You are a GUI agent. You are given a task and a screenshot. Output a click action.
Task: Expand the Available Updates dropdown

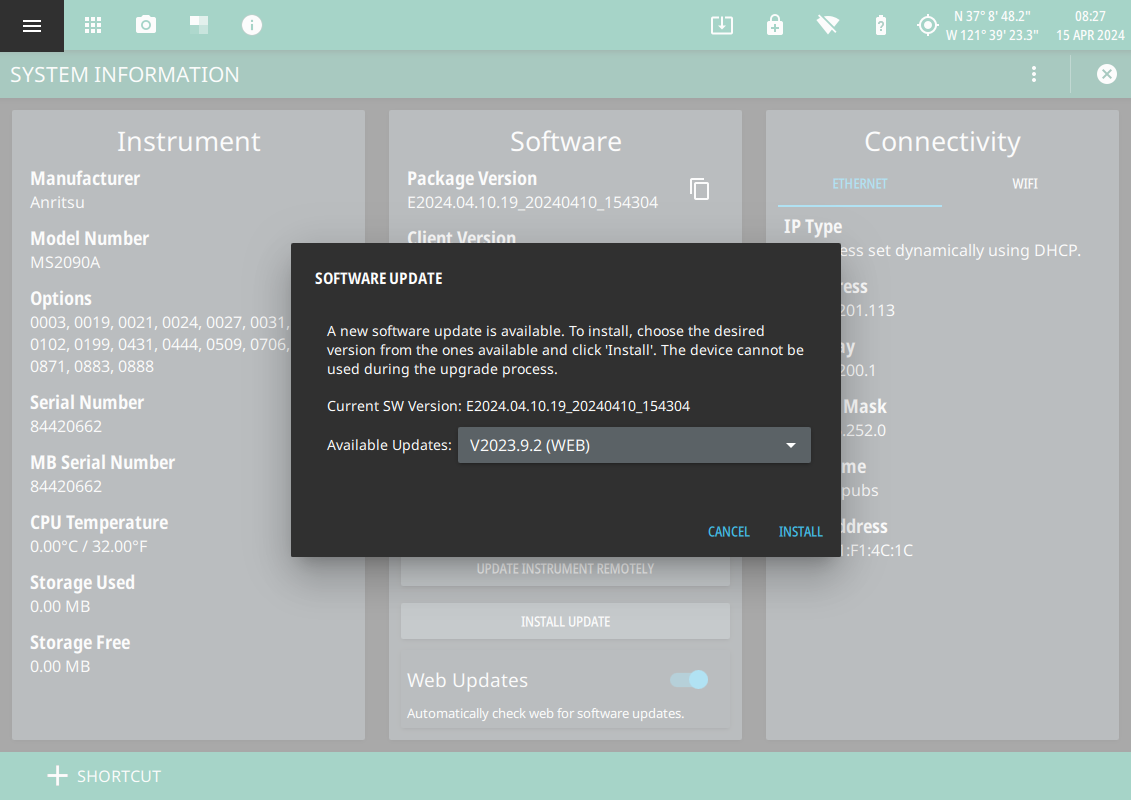(x=633, y=445)
